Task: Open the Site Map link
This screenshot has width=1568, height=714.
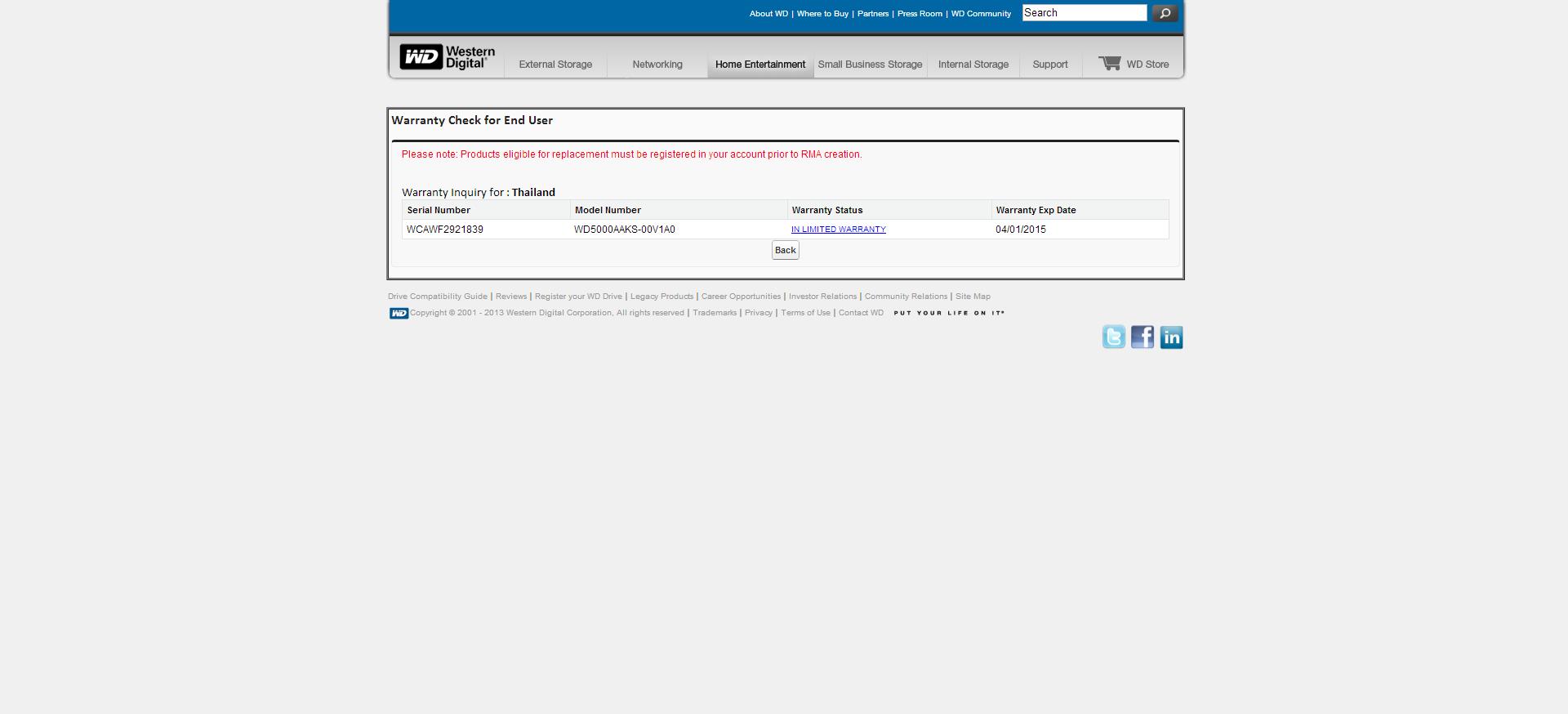Action: click(973, 297)
